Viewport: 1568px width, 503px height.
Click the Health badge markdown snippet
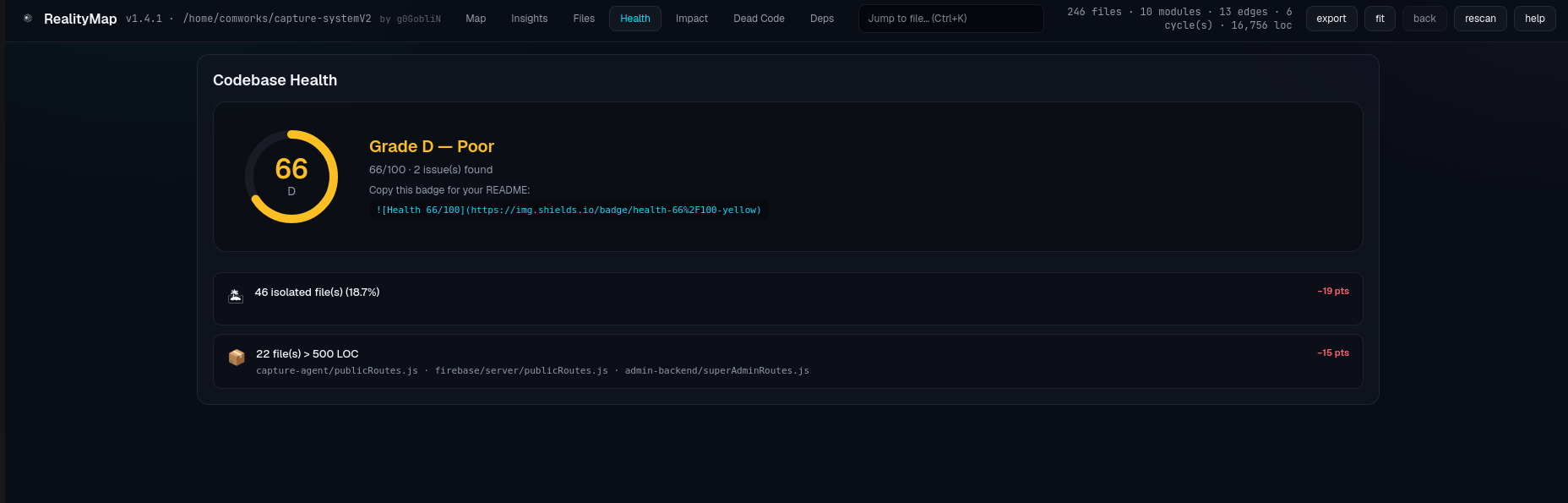tap(569, 210)
